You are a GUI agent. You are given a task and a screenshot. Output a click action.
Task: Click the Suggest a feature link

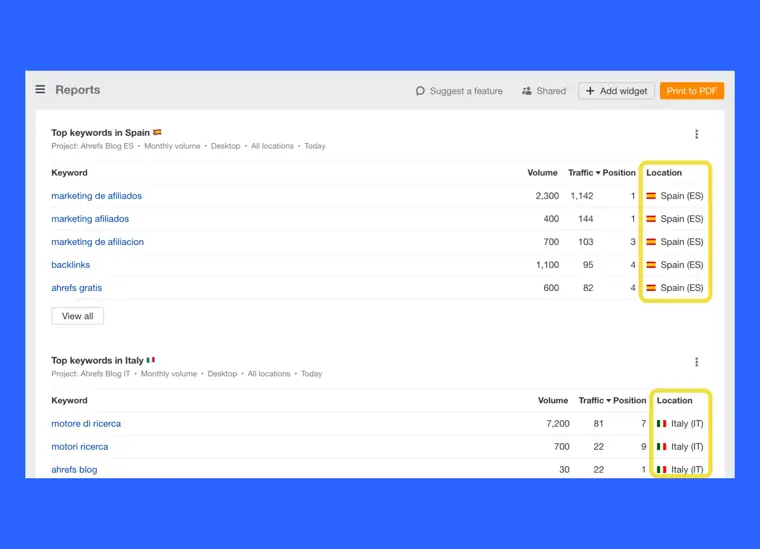(459, 91)
